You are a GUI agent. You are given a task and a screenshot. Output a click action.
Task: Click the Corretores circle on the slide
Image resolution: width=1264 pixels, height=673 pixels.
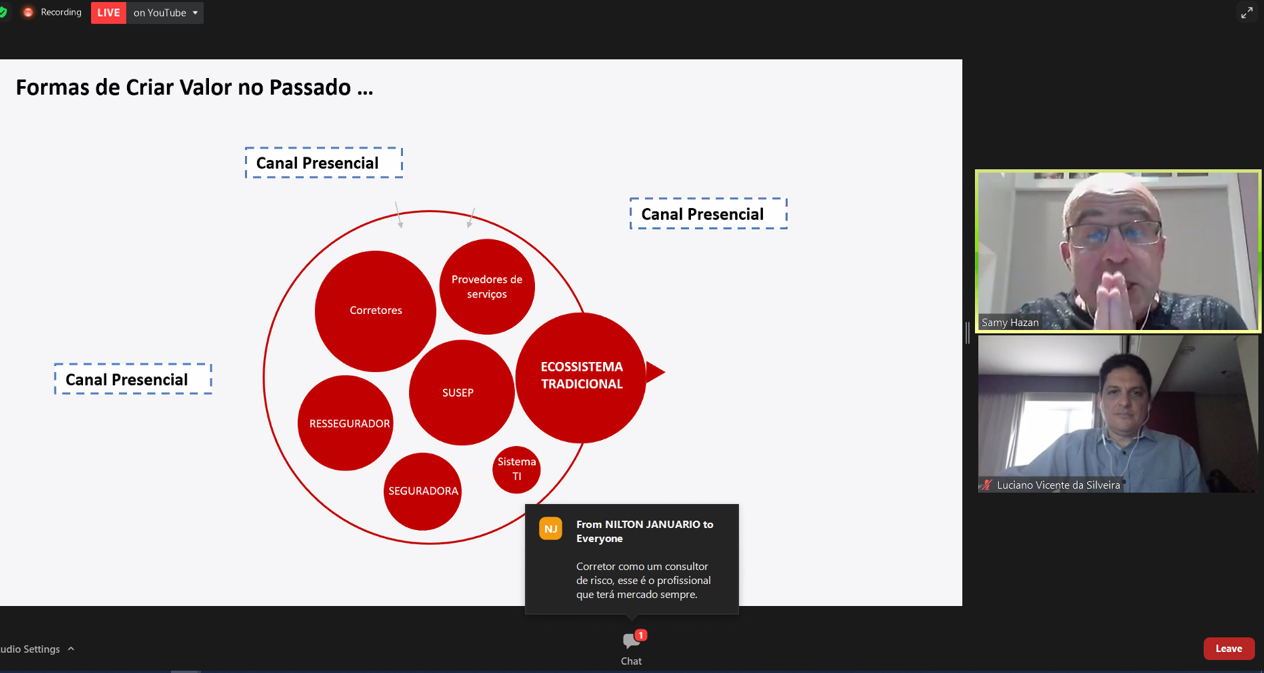(x=375, y=311)
